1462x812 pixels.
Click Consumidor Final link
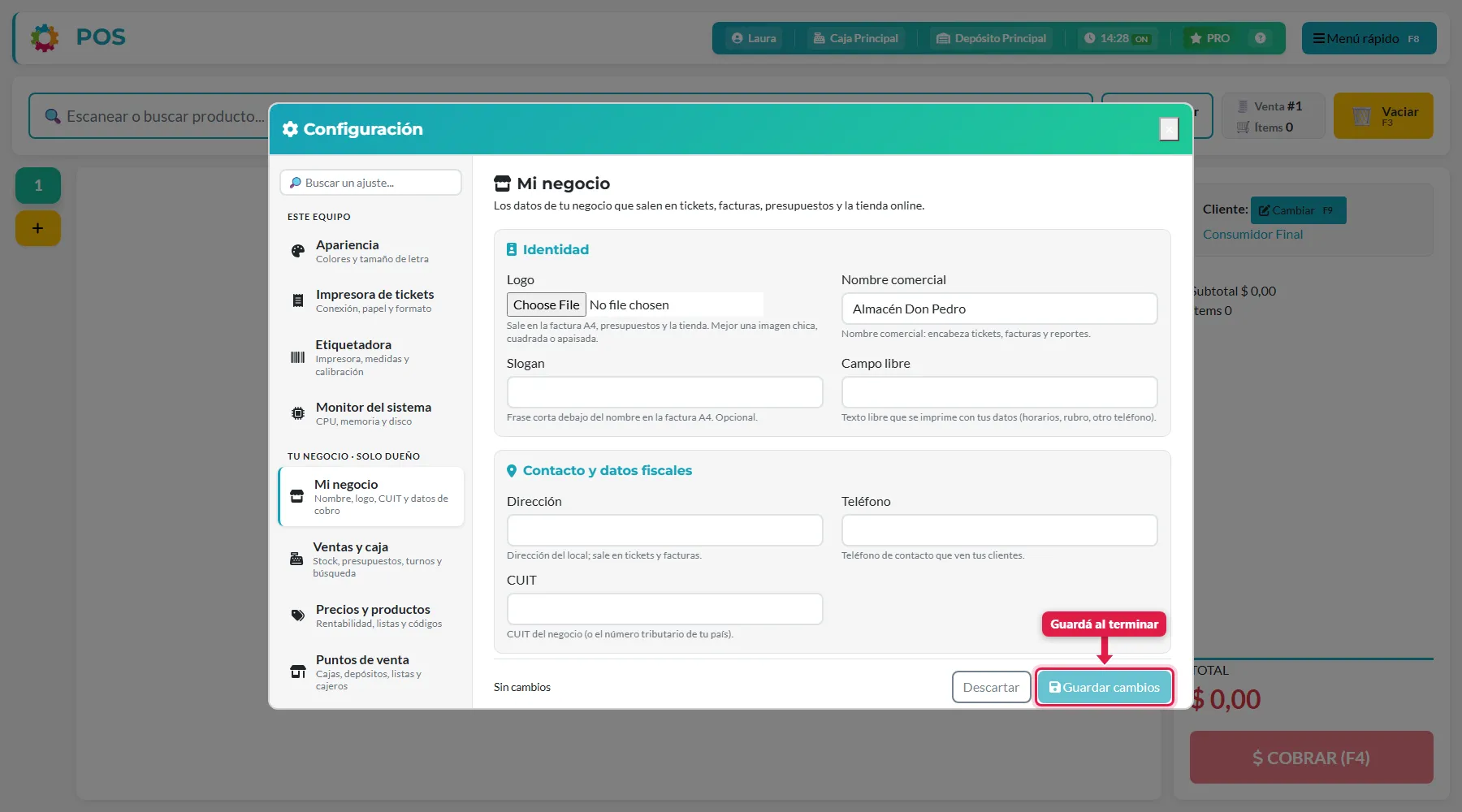(x=1252, y=234)
